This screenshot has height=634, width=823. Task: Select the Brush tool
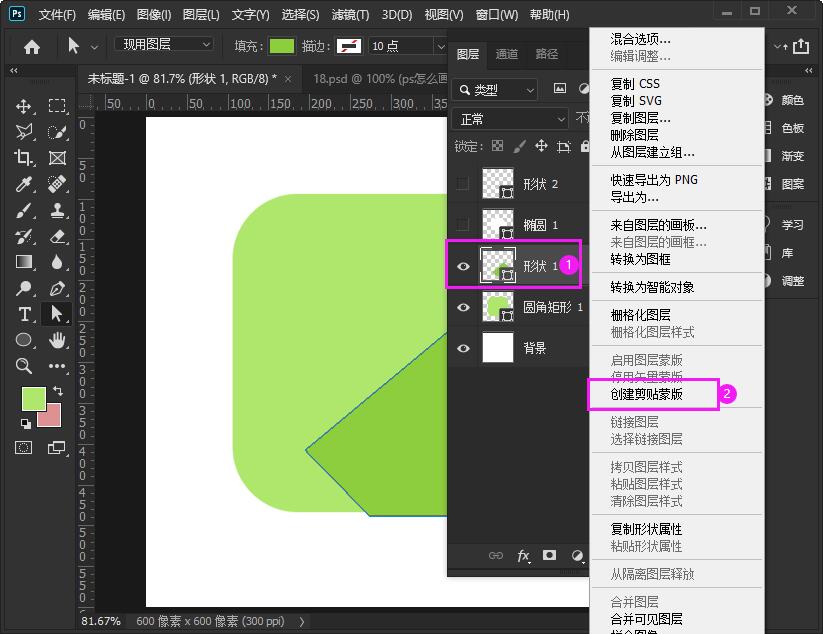(24, 210)
